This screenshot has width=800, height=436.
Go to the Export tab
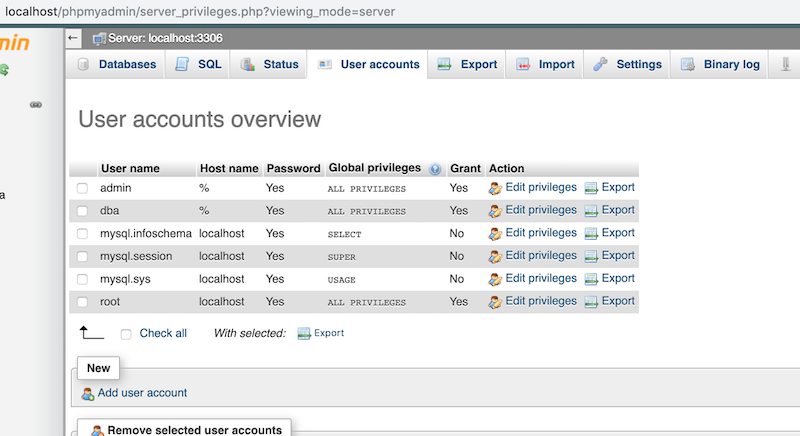point(466,64)
